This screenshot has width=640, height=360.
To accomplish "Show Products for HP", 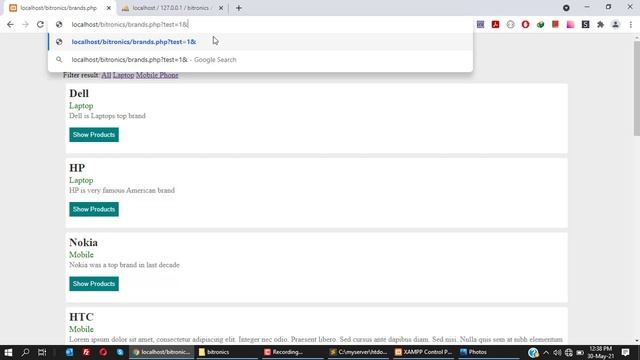I will coord(94,209).
